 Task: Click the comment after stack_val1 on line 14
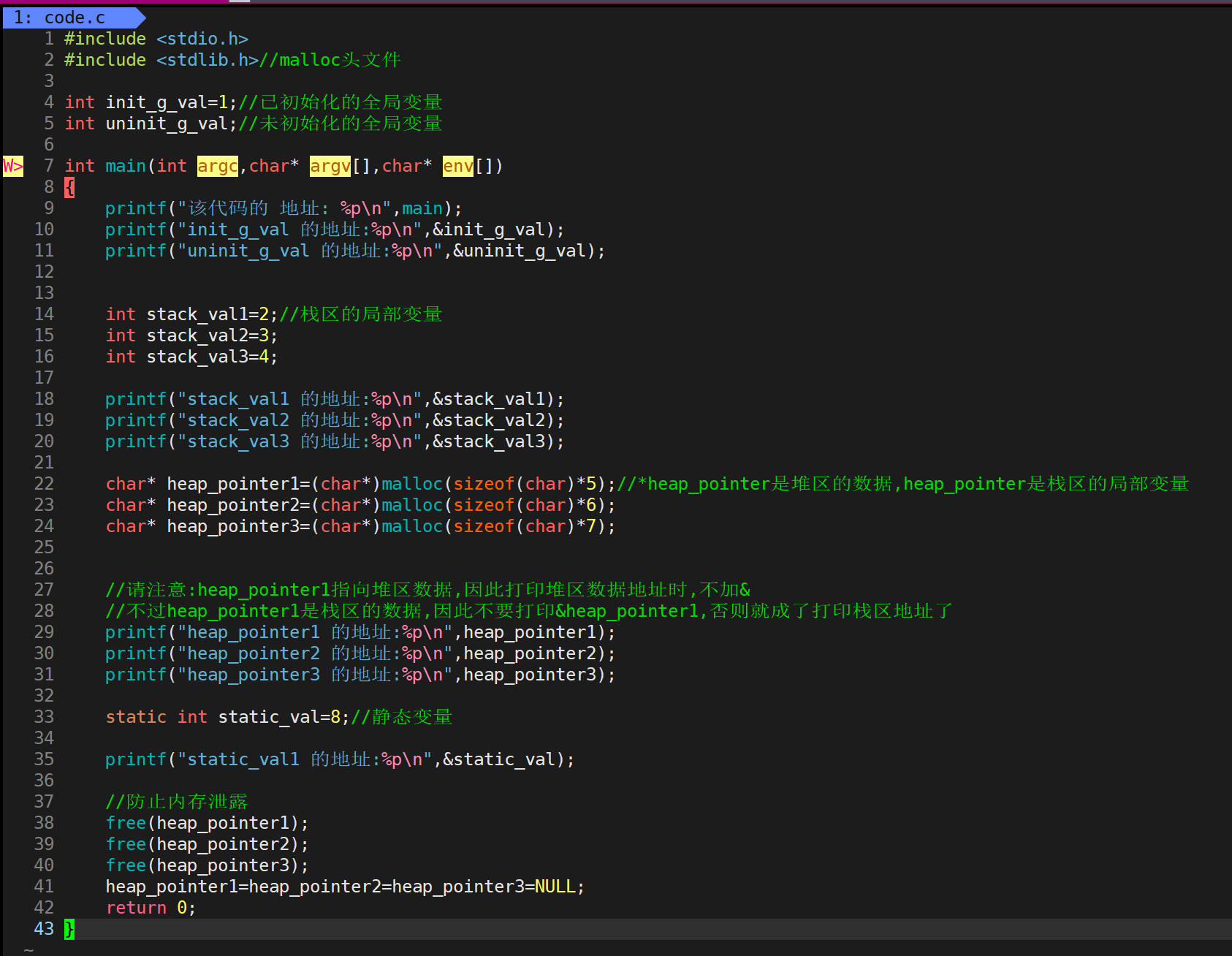click(361, 314)
